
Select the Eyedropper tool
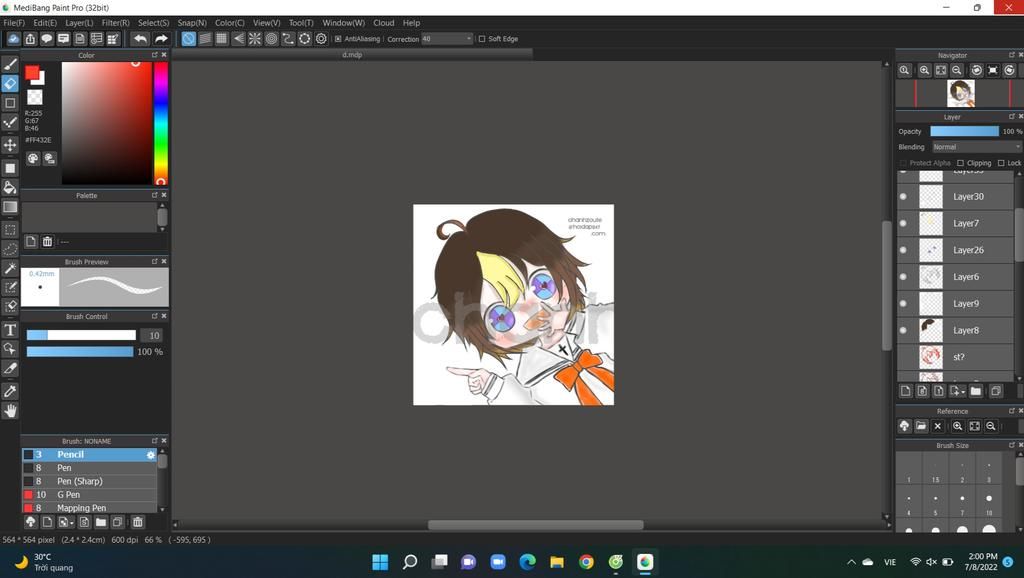pos(10,391)
